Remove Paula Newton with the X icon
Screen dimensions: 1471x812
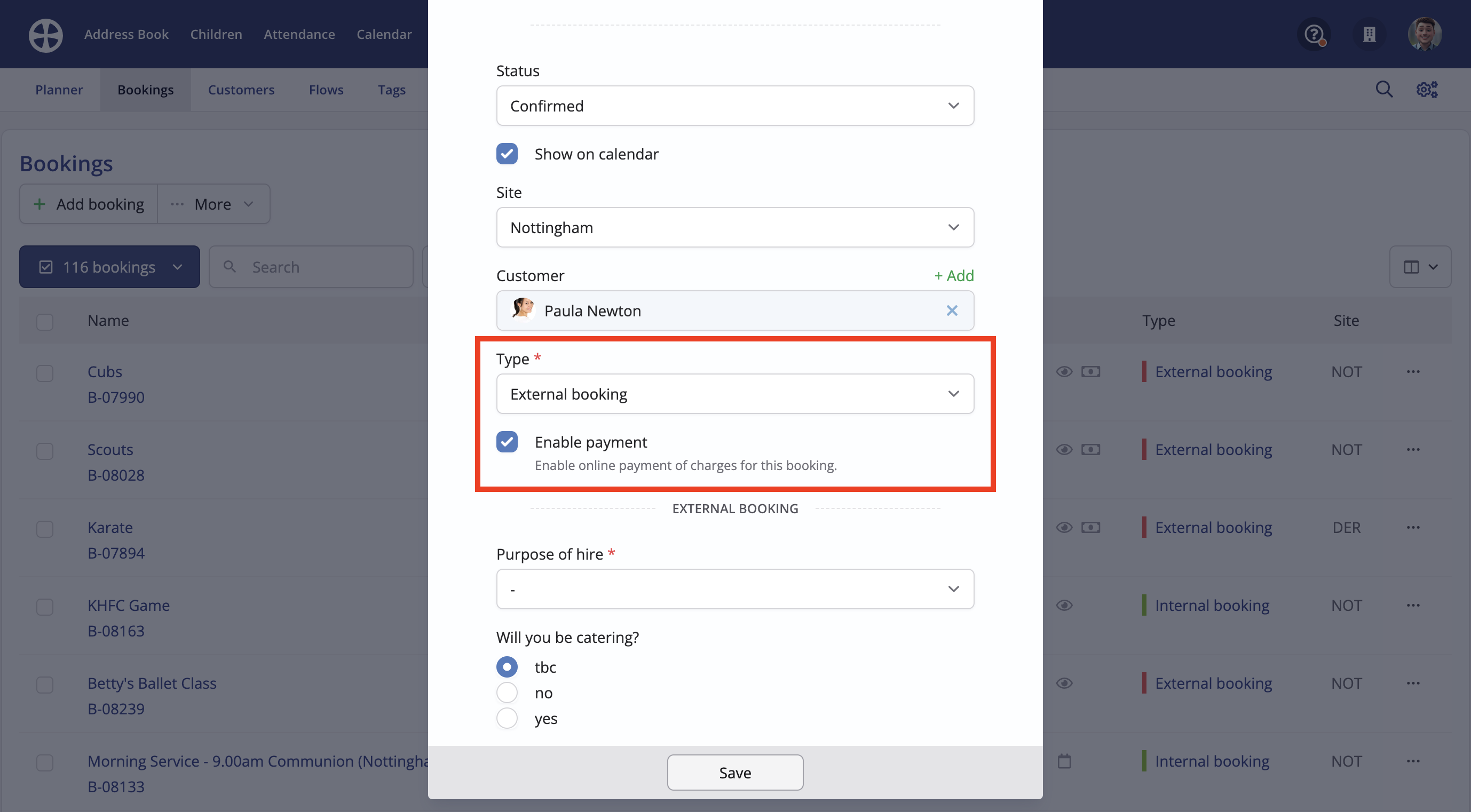(951, 311)
